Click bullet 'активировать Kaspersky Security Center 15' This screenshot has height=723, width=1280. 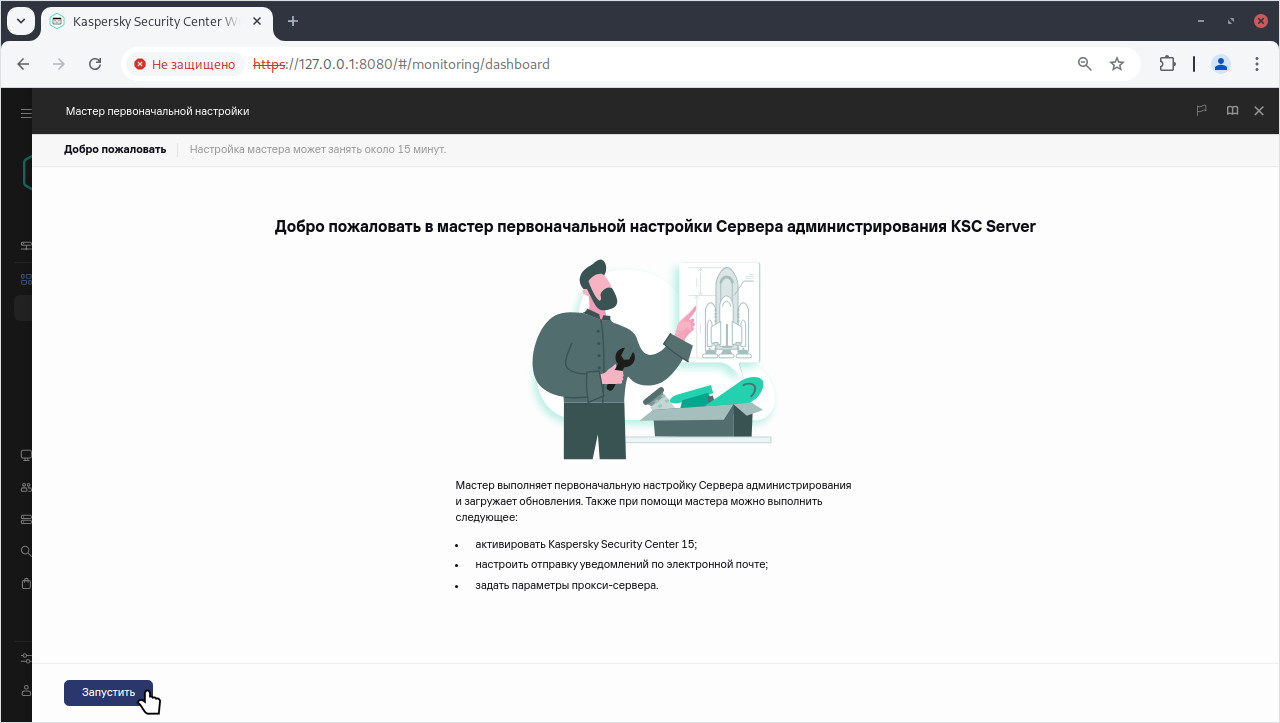586,545
